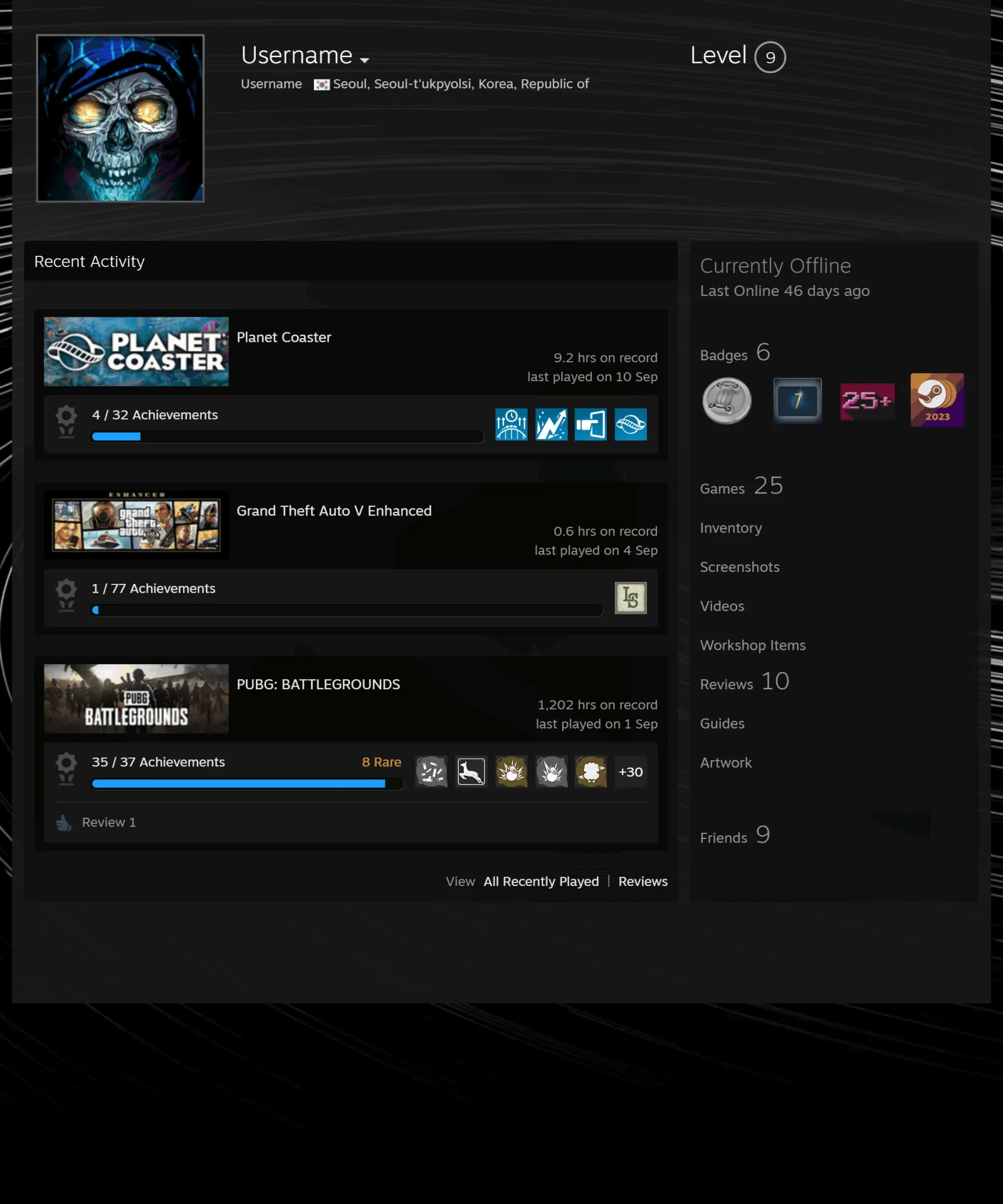
Task: Open the PUBG Review 1 link
Action: click(109, 822)
